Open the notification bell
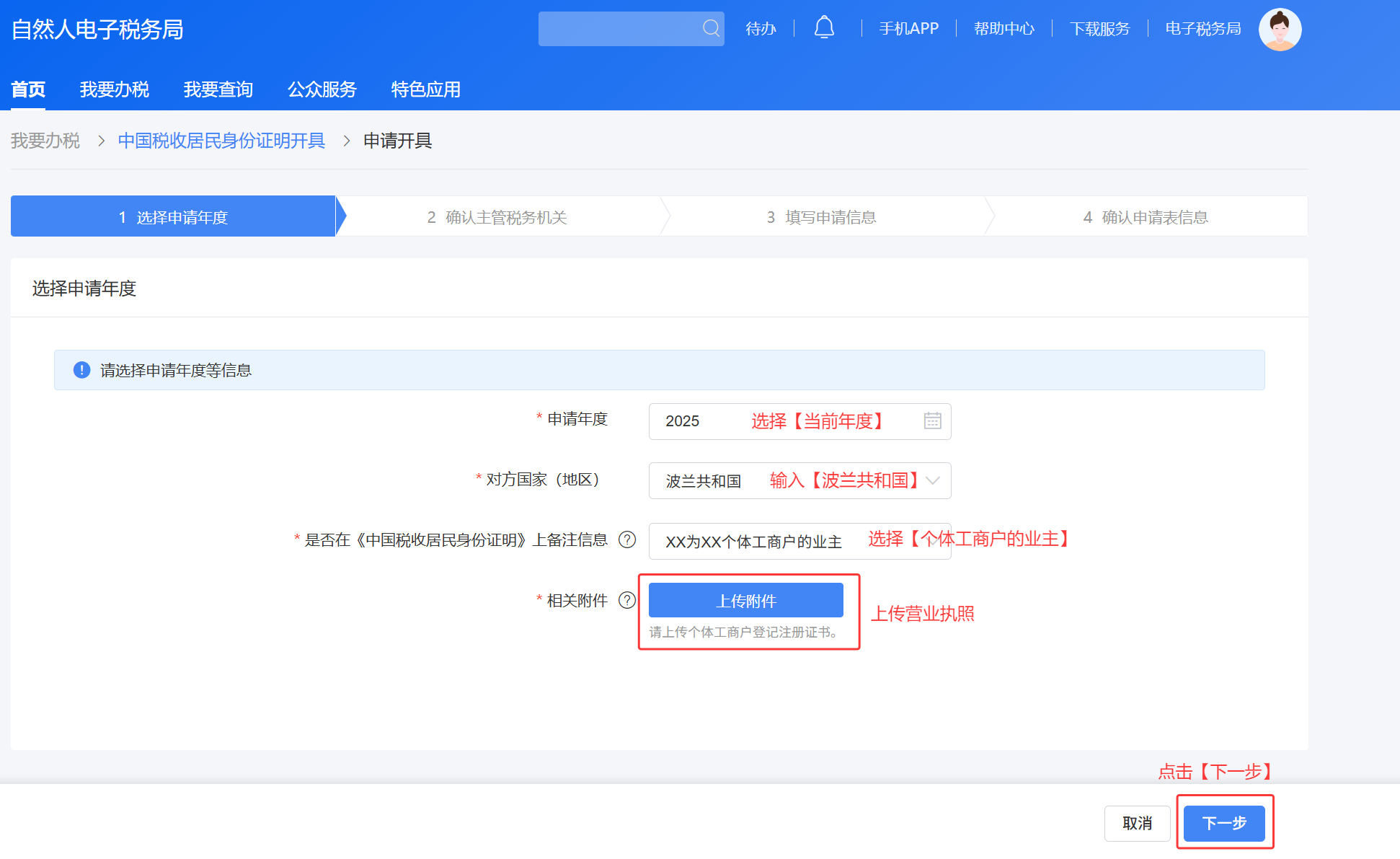 pos(824,28)
